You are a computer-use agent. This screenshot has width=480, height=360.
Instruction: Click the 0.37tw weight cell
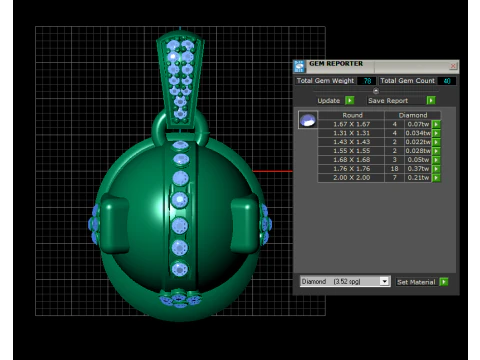[418, 169]
